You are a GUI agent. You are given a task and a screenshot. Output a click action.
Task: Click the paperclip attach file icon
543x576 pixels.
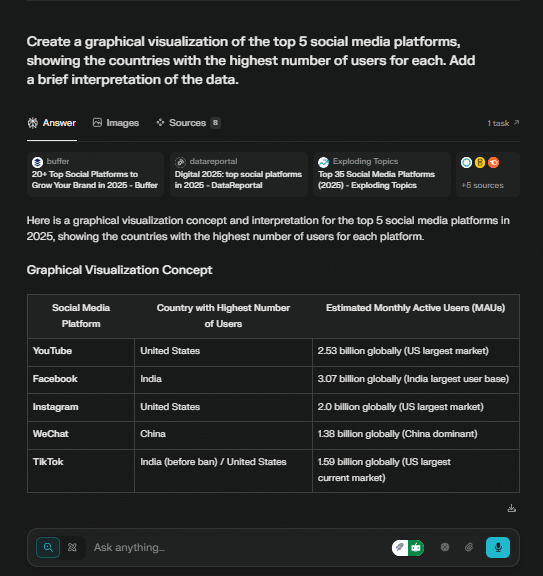pos(469,547)
